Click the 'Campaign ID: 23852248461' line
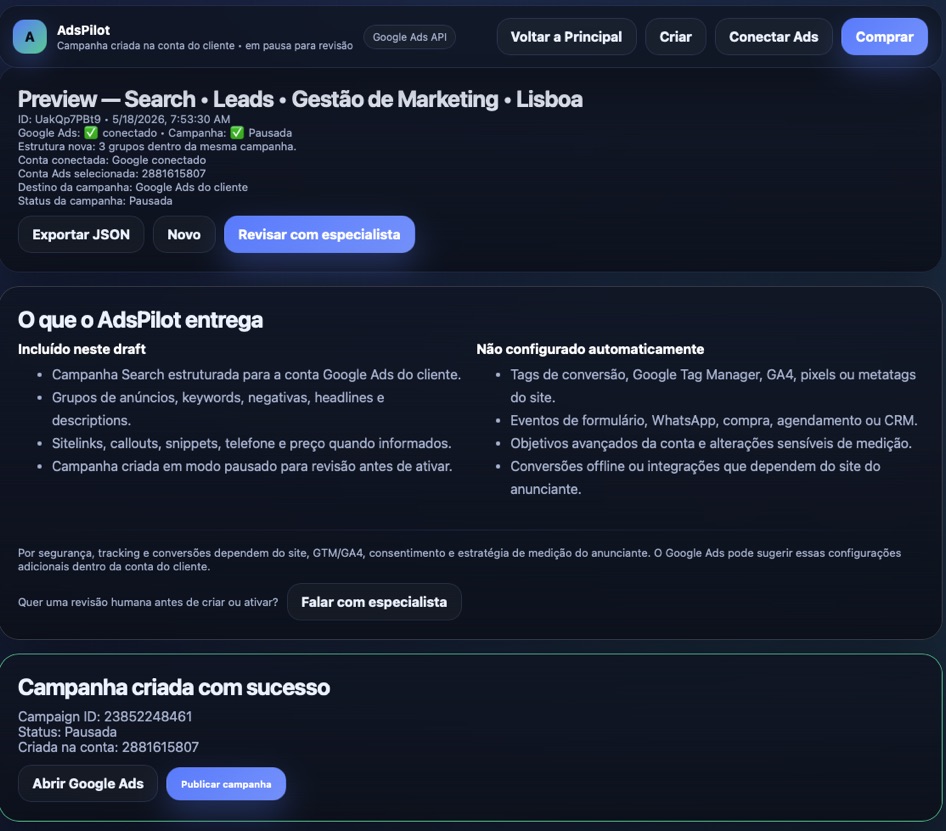Image resolution: width=946 pixels, height=831 pixels. pyautogui.click(x=105, y=716)
